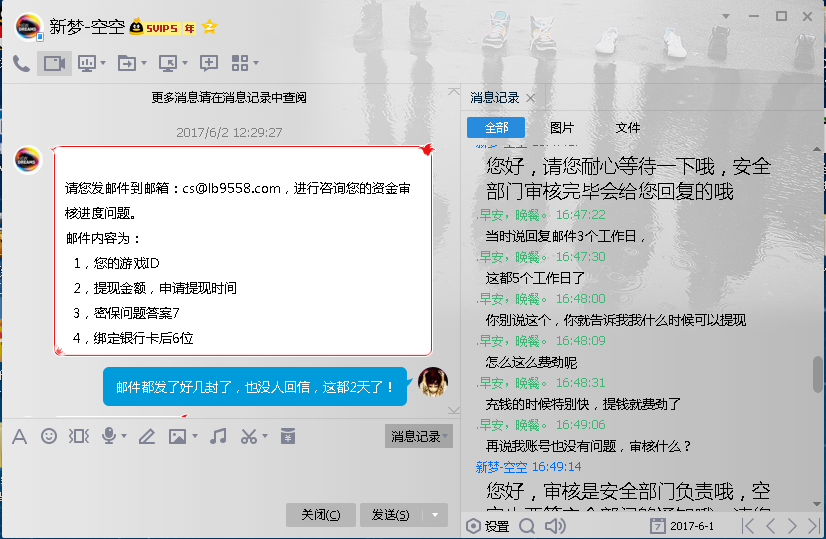
Task: Expand the apps grid dropdown arrow
Action: click(256, 63)
